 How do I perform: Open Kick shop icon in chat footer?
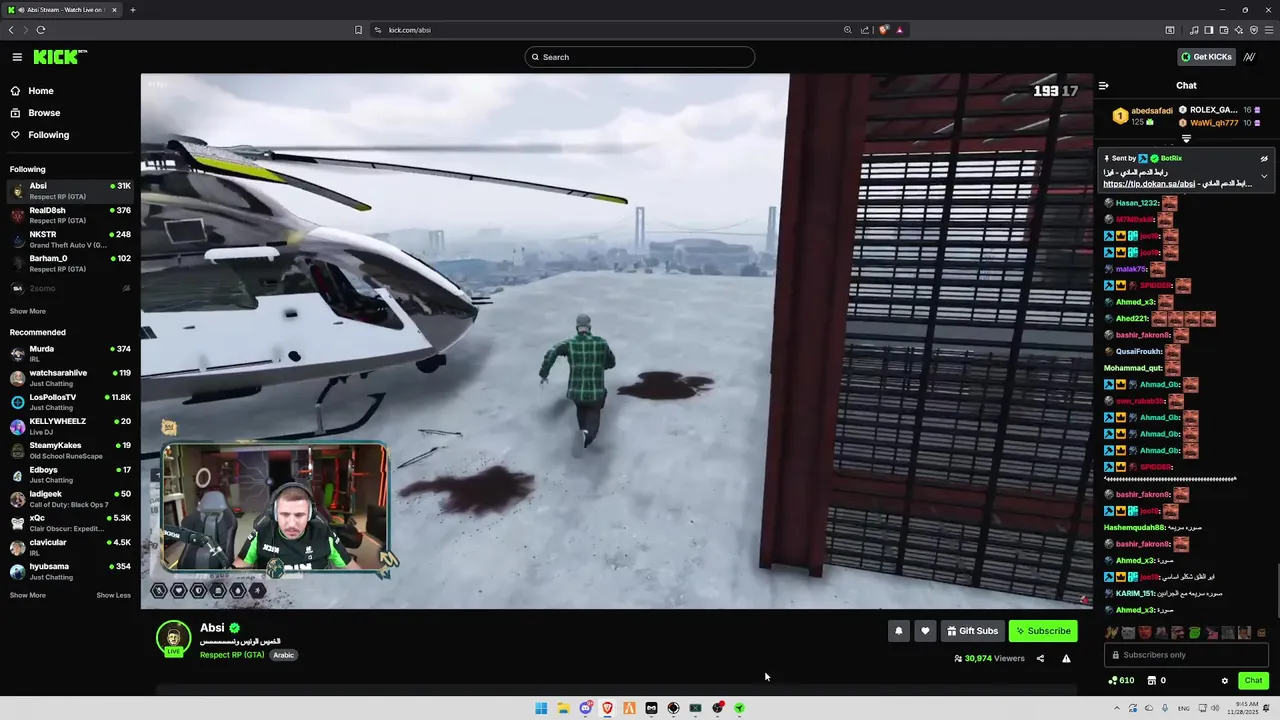tap(1151, 681)
